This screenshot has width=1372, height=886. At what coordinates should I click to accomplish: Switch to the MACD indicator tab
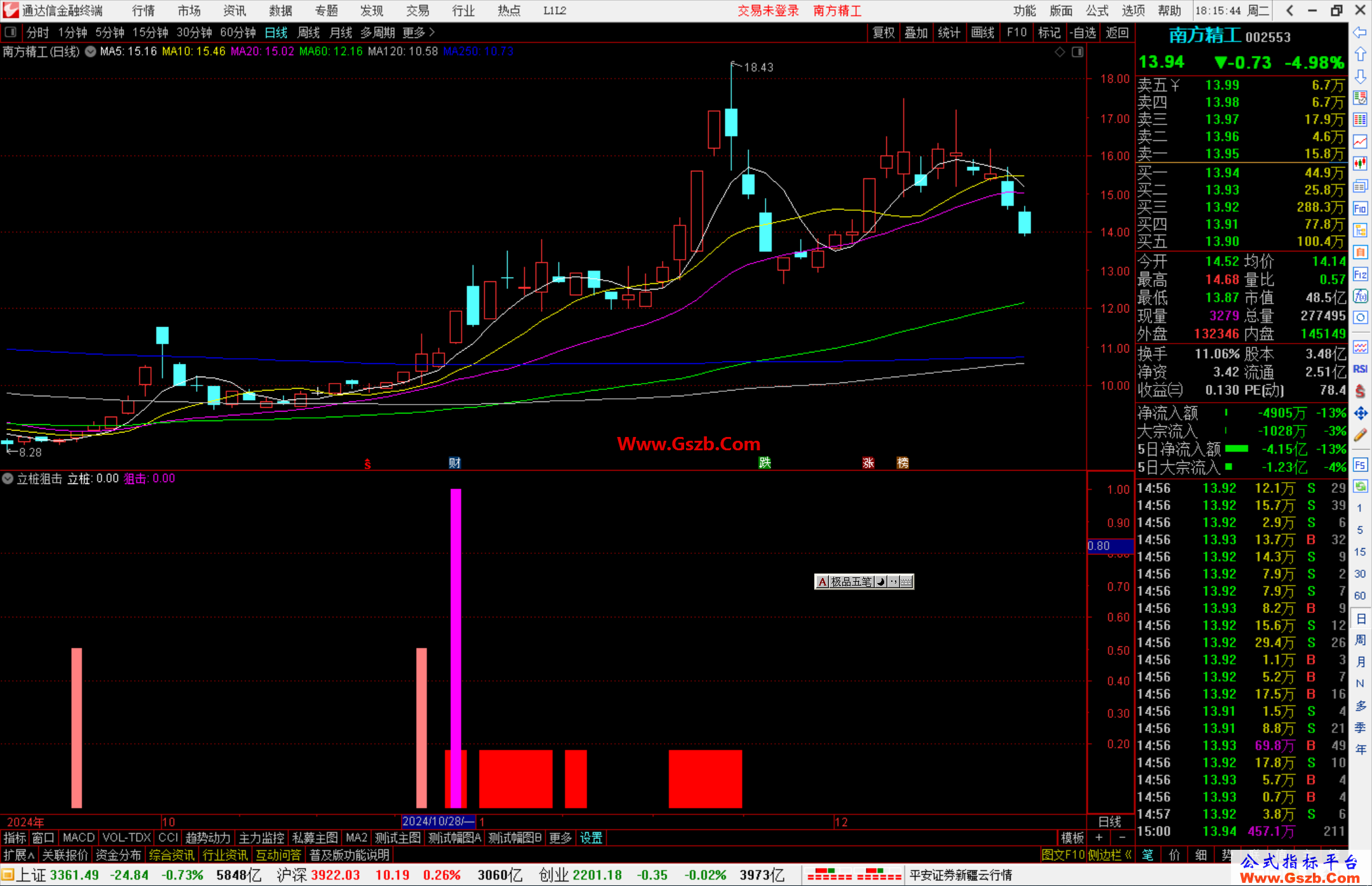click(79, 838)
